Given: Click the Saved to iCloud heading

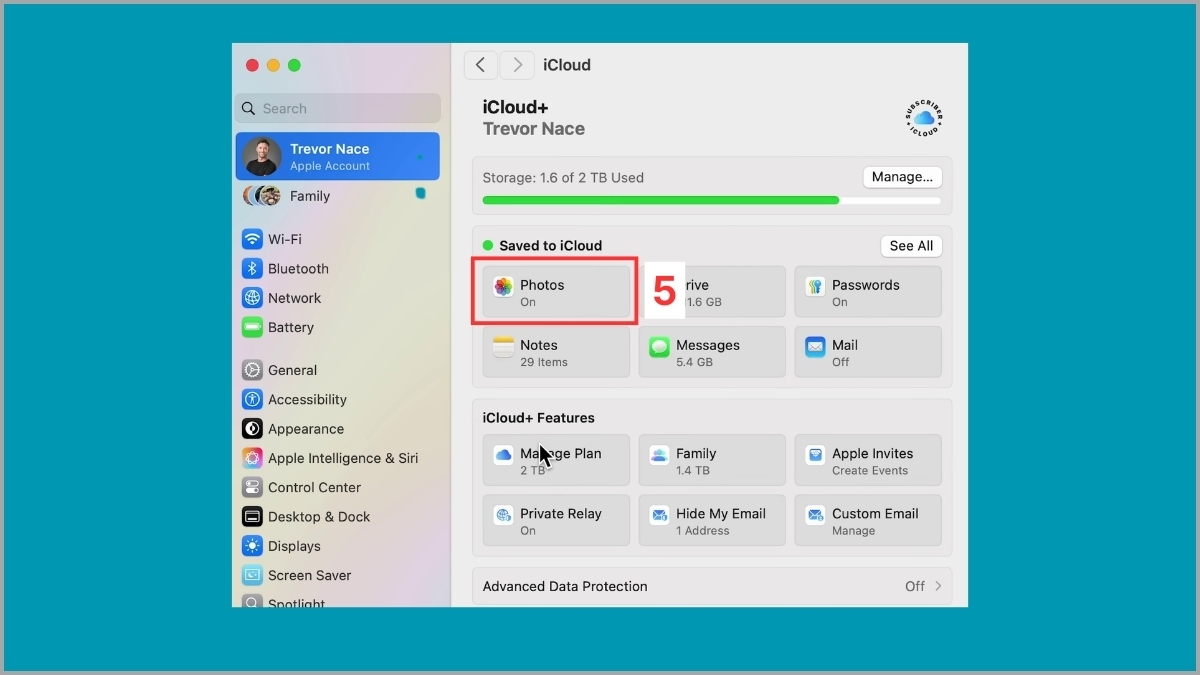Looking at the screenshot, I should 550,245.
